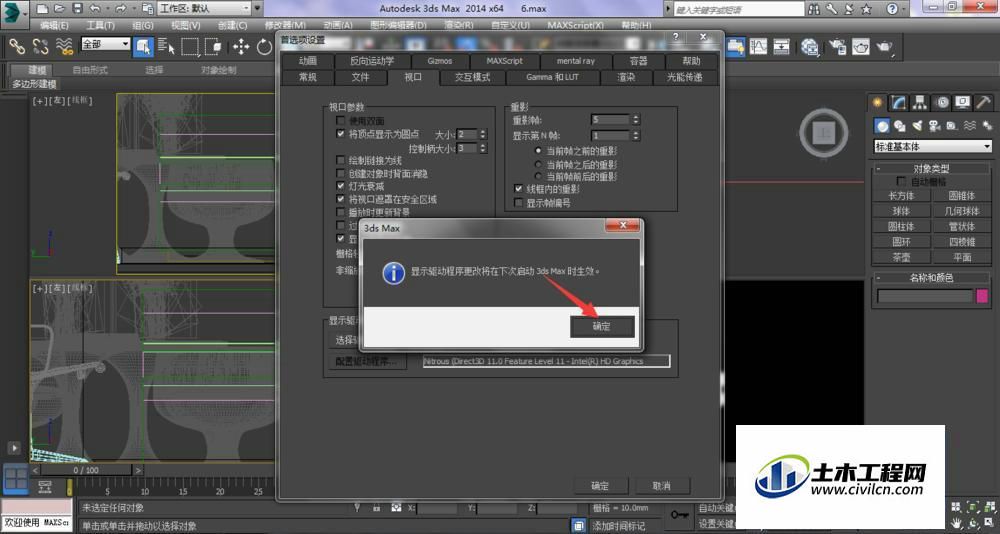Click the binoculars search icon
Screen dimensions: 1000x534
point(814,9)
